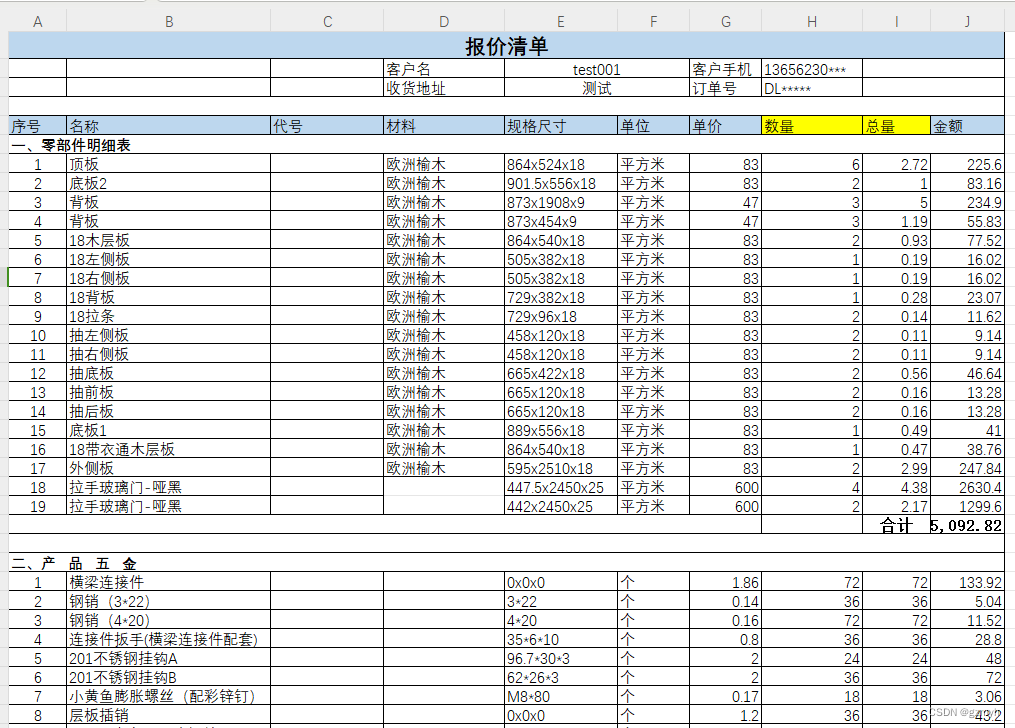The width and height of the screenshot is (1015, 728).
Task: Select the 201不锈钢挂钩A cell
Action: click(x=168, y=658)
